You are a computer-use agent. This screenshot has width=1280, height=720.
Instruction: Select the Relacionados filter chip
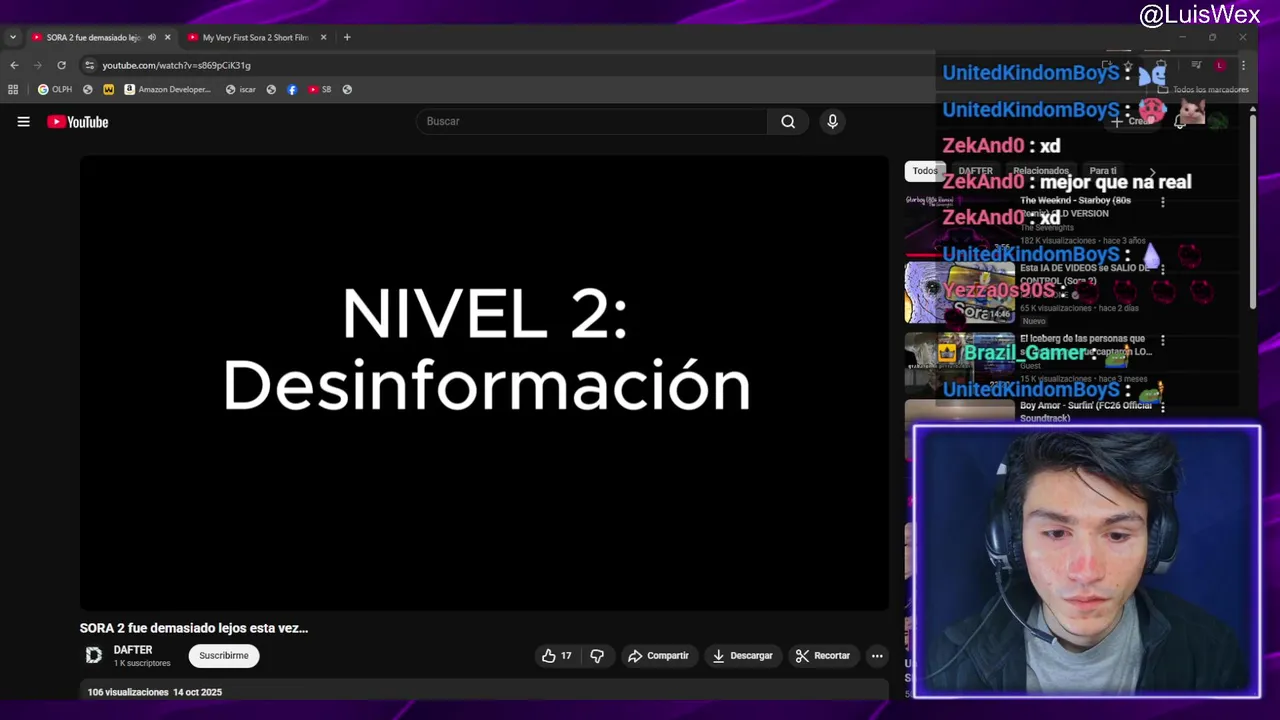(x=1041, y=171)
